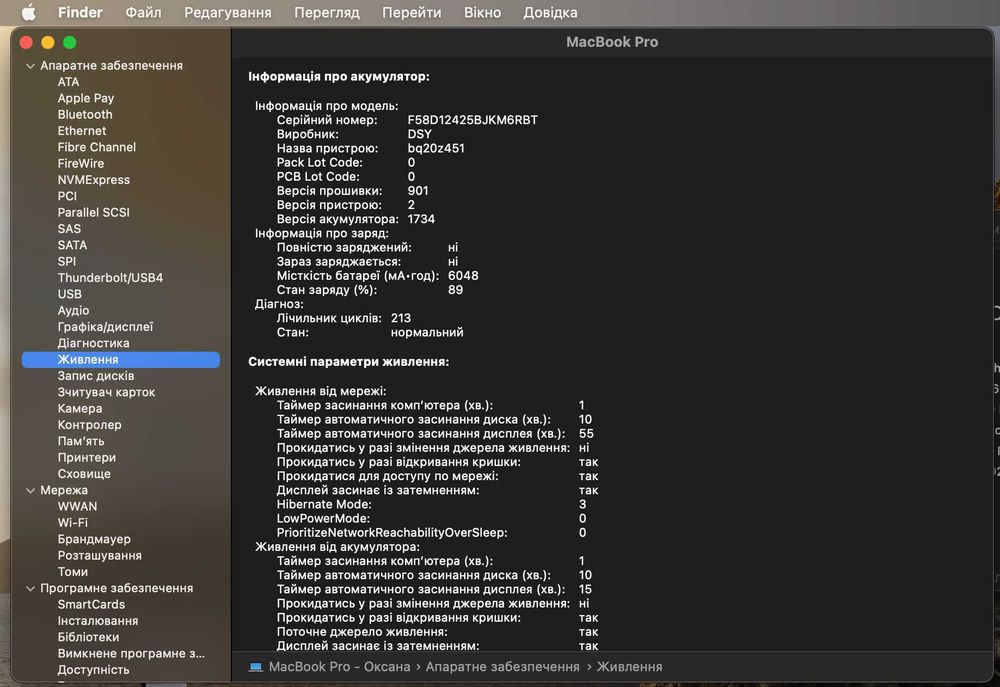Select PCI in the sidebar
This screenshot has width=1000, height=687.
[x=67, y=196]
